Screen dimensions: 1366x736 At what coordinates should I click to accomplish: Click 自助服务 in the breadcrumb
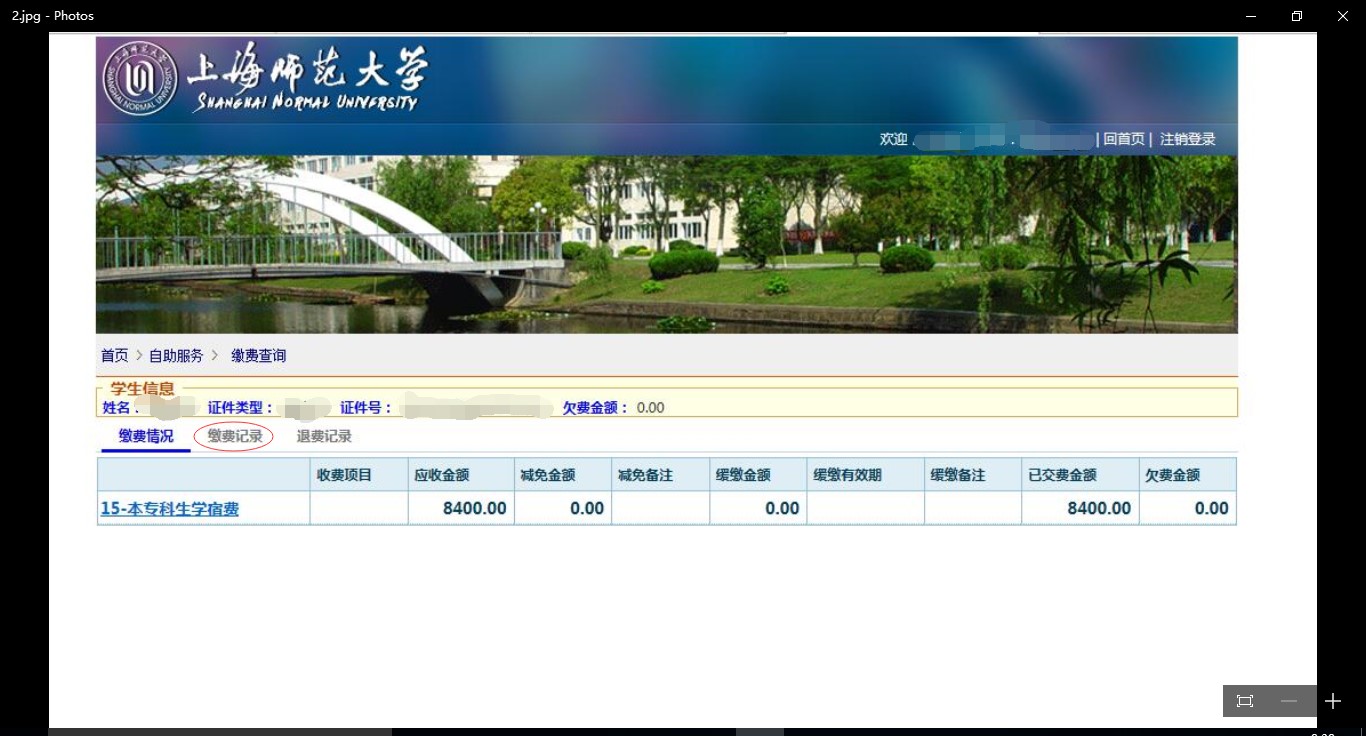pyautogui.click(x=176, y=355)
